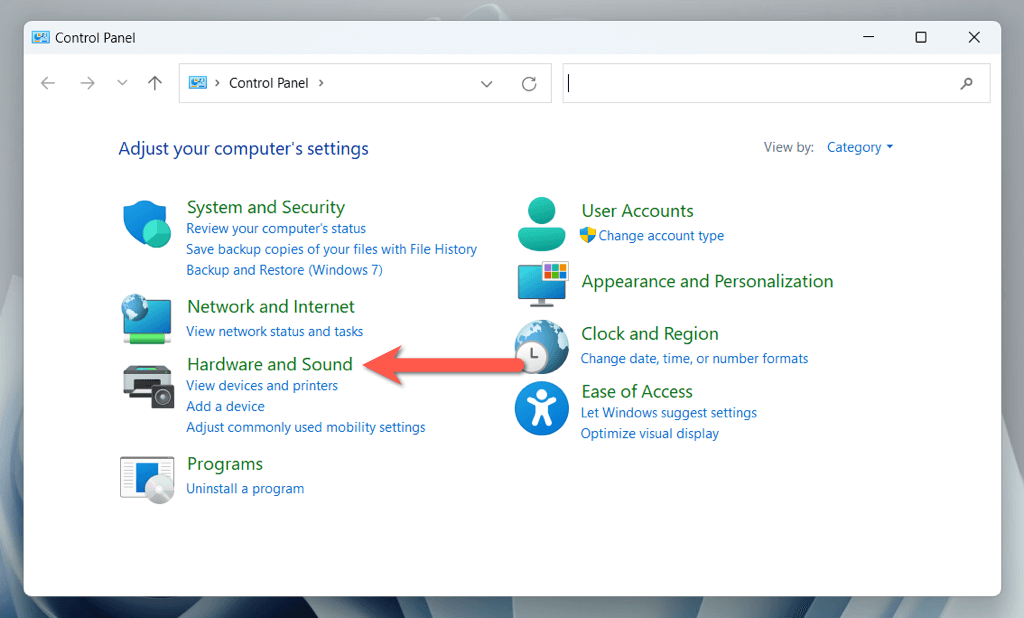Click the Network and Internet globe icon
Screen dimensions: 1024x618
coord(147,320)
